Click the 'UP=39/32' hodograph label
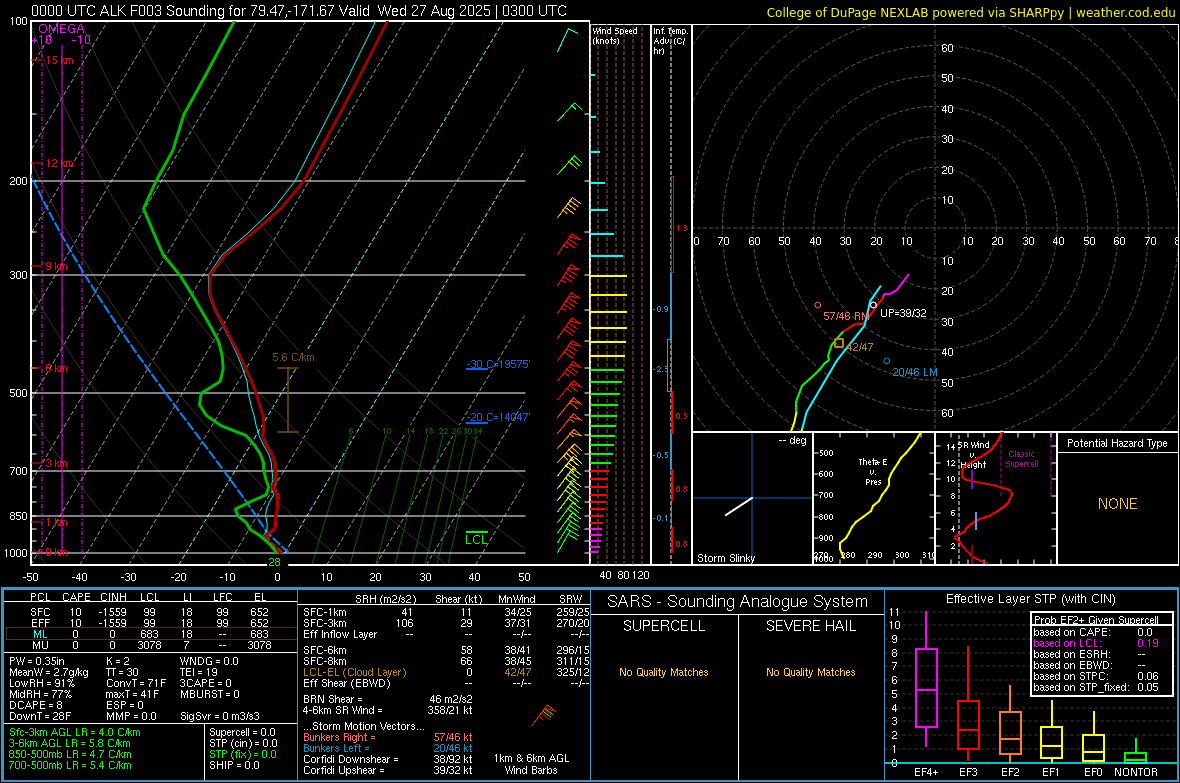Screen dimensions: 1180x783 click(x=903, y=313)
